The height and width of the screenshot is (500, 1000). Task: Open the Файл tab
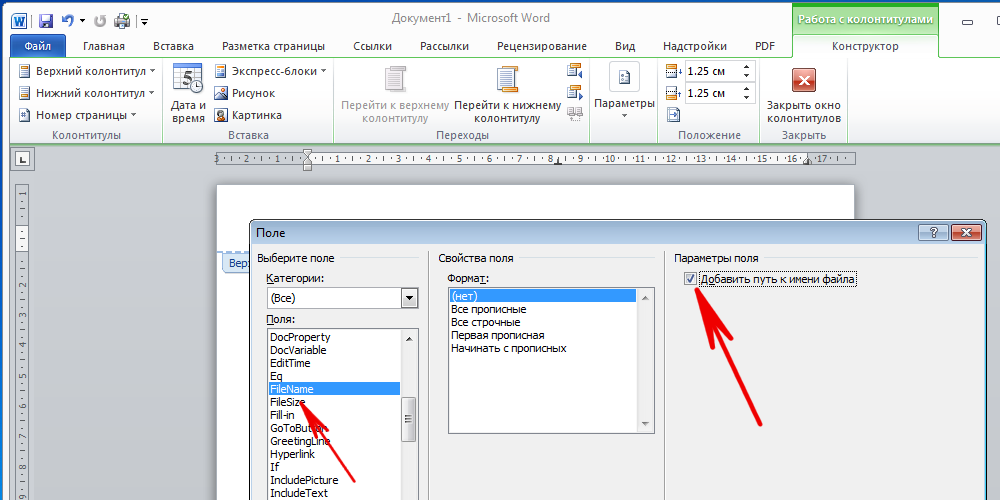[38, 46]
